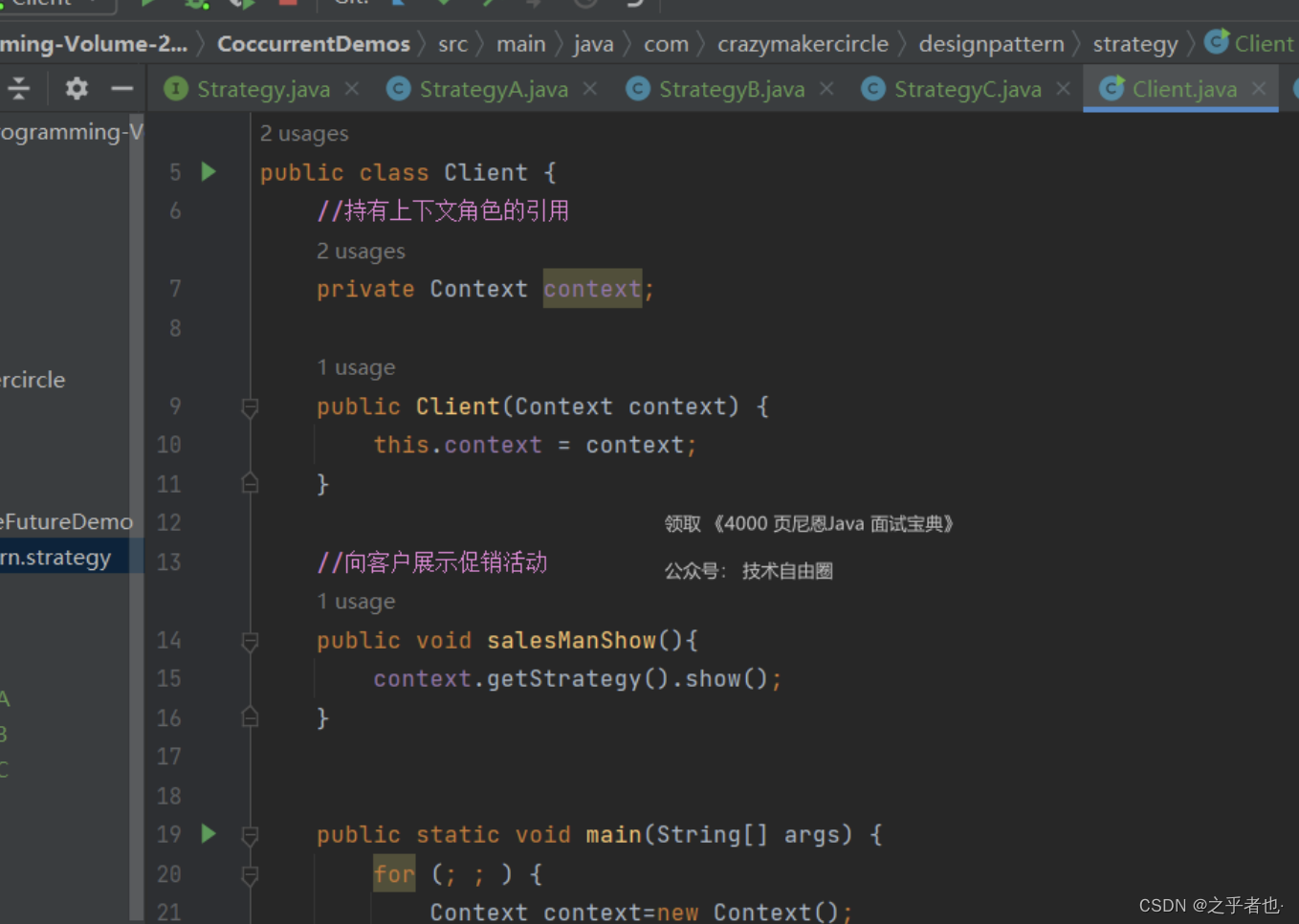Show 1 usage hint above Client constructor
Screen dimensions: 1299x924
(x=356, y=368)
